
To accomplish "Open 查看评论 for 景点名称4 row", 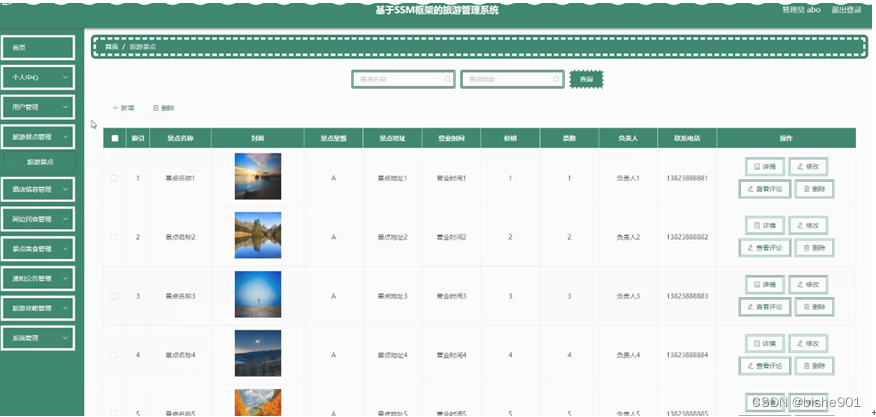I will [x=765, y=366].
